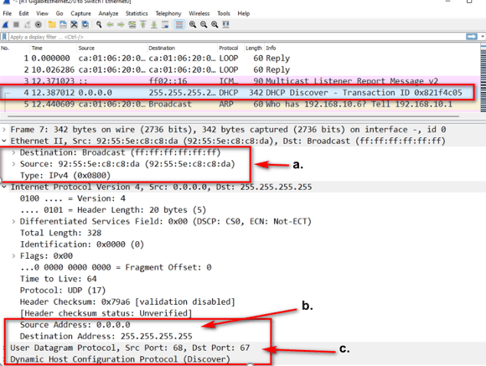Open the View menu
This screenshot has height=366, width=486.
(42, 13)
